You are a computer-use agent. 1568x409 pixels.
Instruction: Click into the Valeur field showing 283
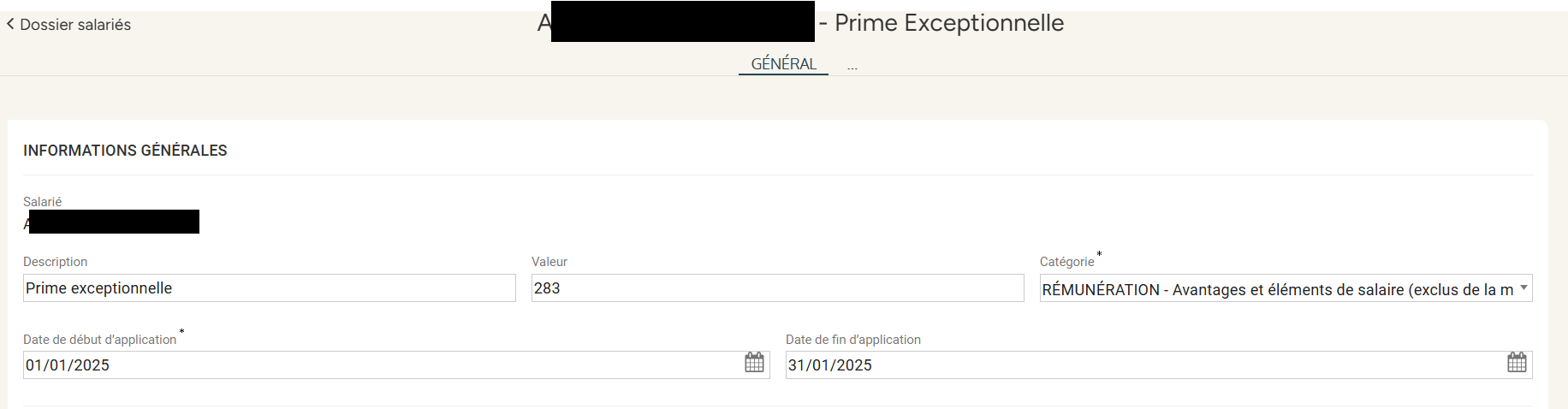(777, 288)
